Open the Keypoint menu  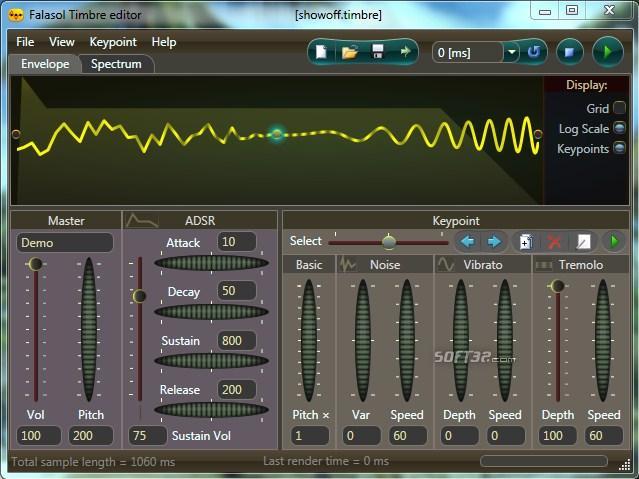click(113, 42)
